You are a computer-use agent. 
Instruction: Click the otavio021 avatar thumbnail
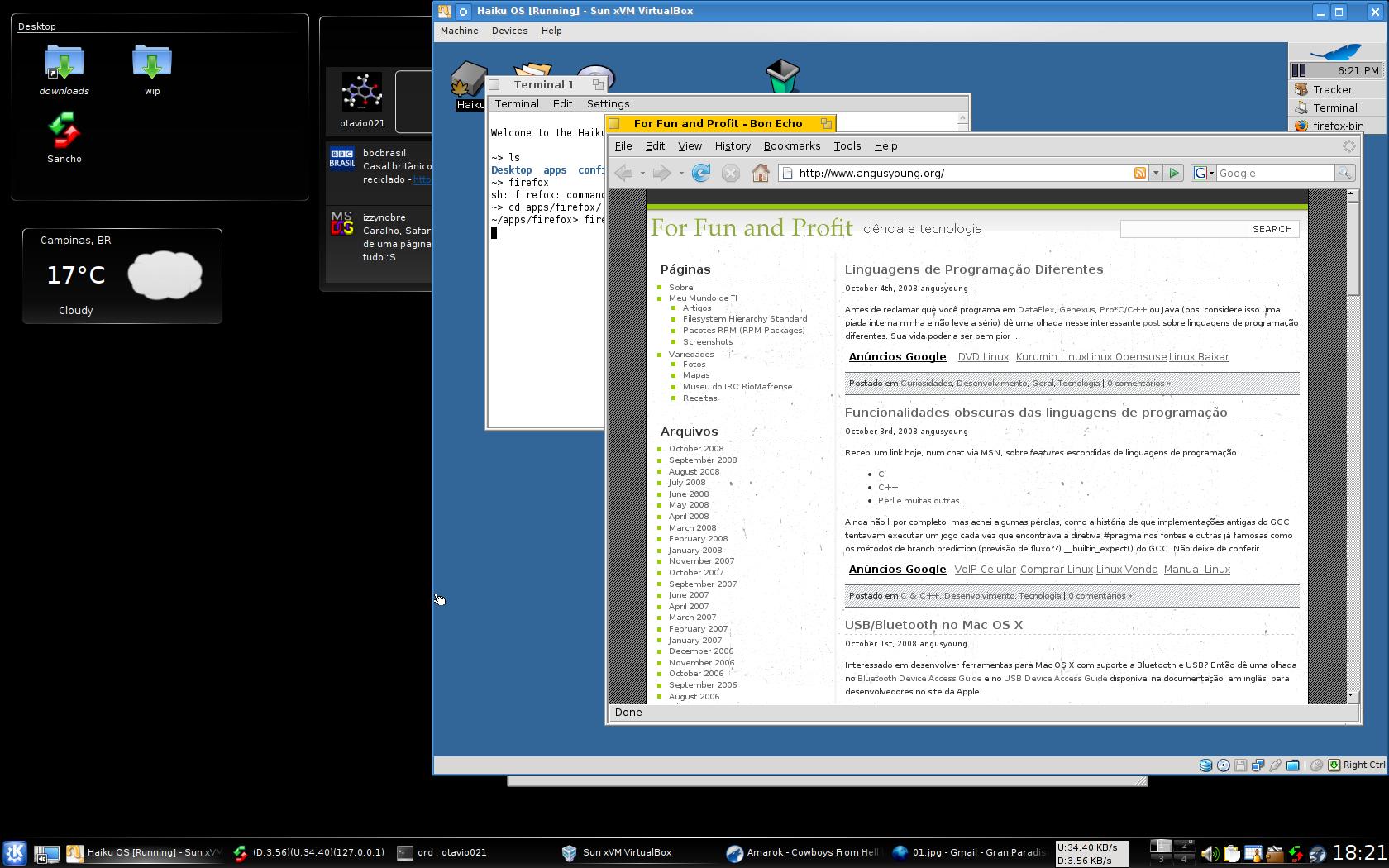coord(362,92)
